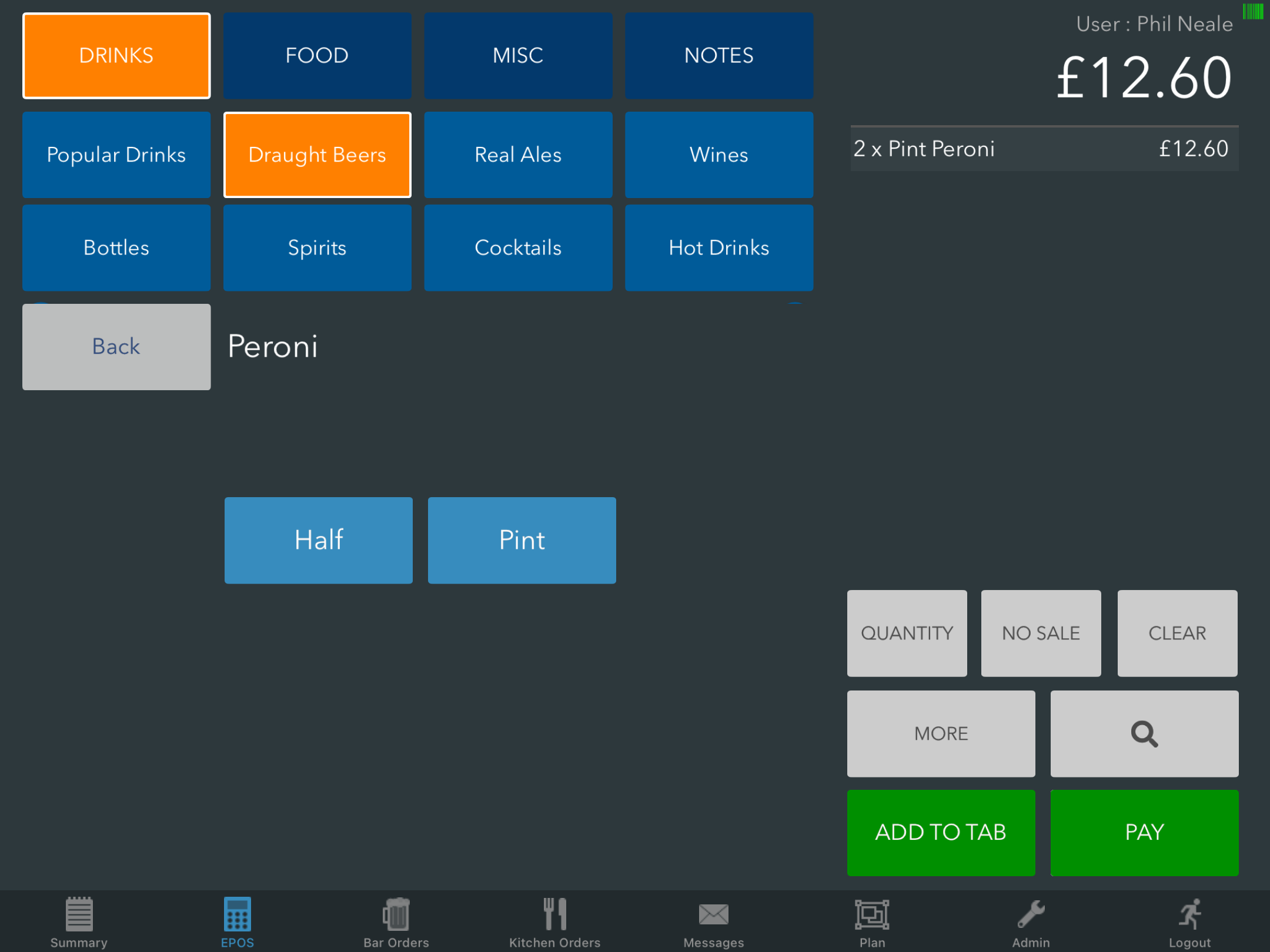Tap the QUANTITY button
The height and width of the screenshot is (952, 1270).
(x=907, y=633)
